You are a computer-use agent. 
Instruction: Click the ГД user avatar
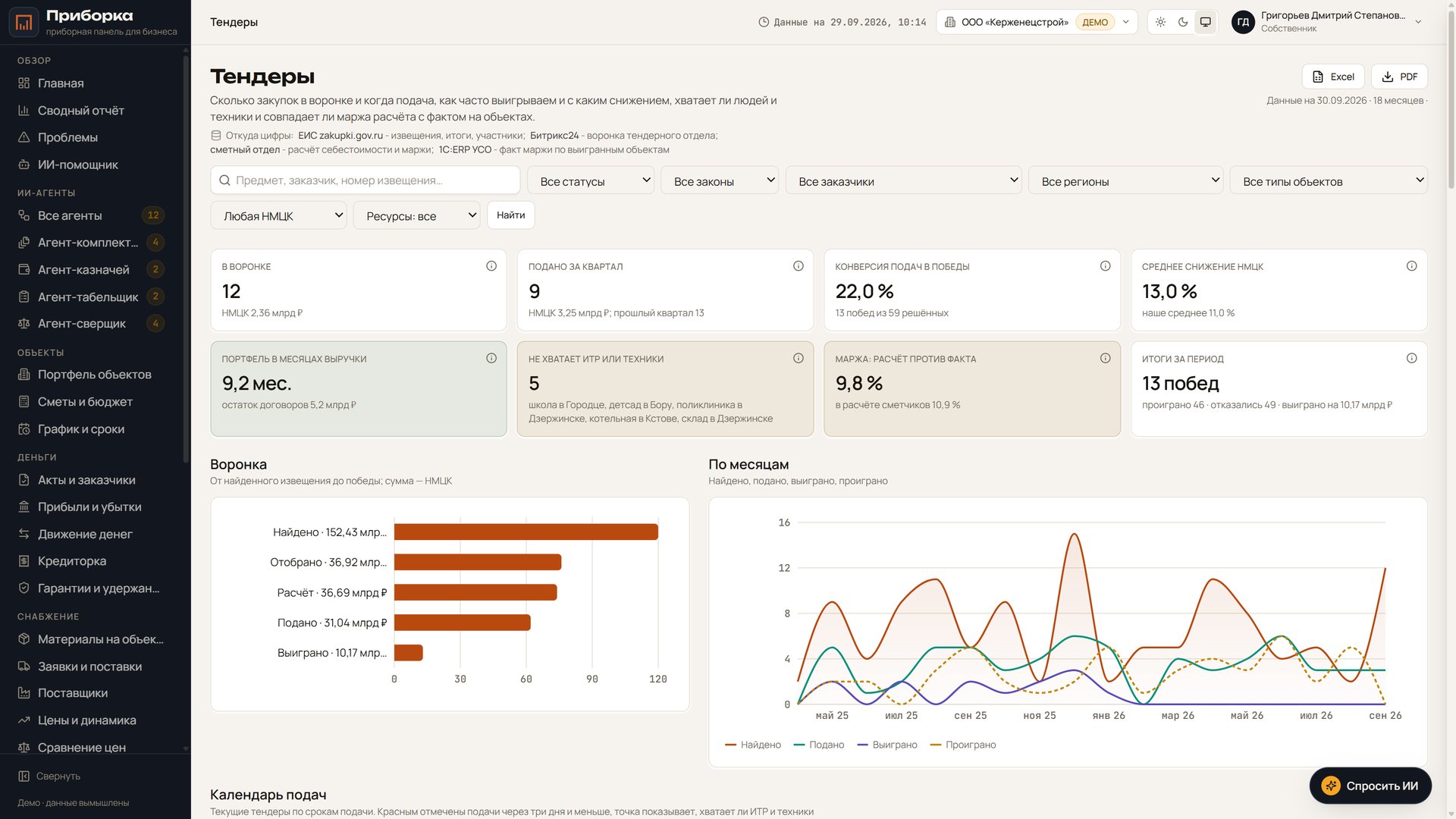coord(1243,22)
